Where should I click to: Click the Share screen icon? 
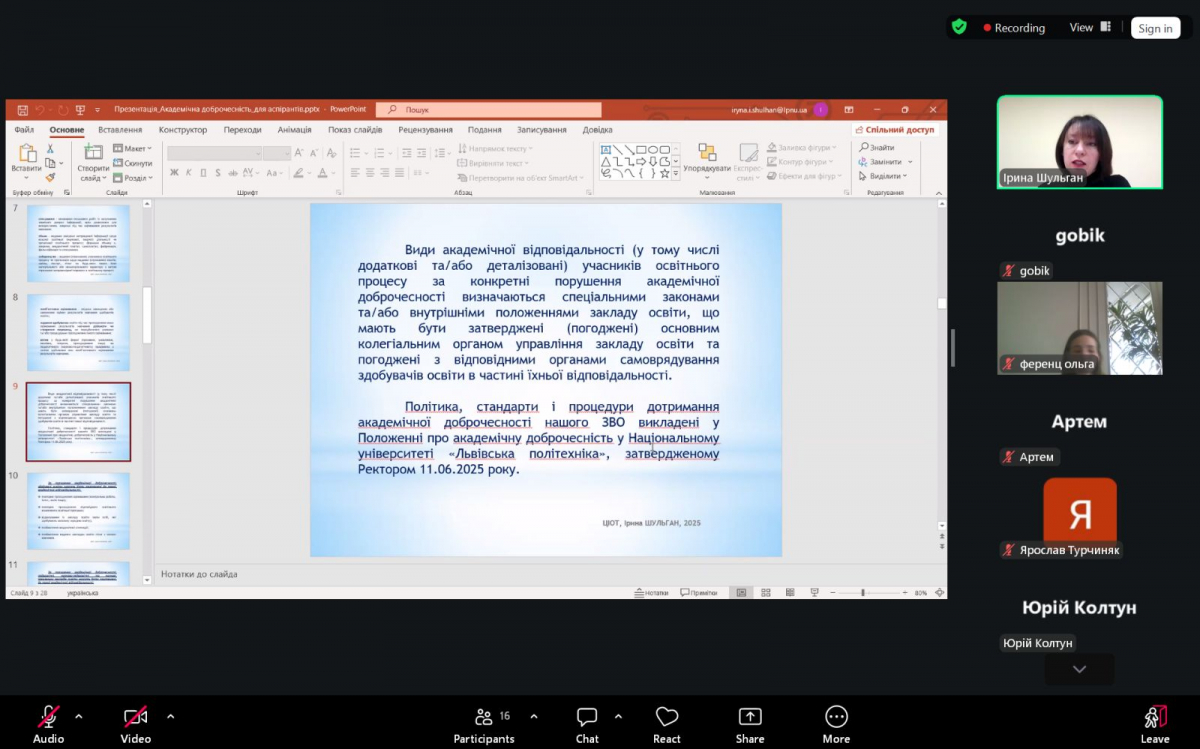(750, 717)
